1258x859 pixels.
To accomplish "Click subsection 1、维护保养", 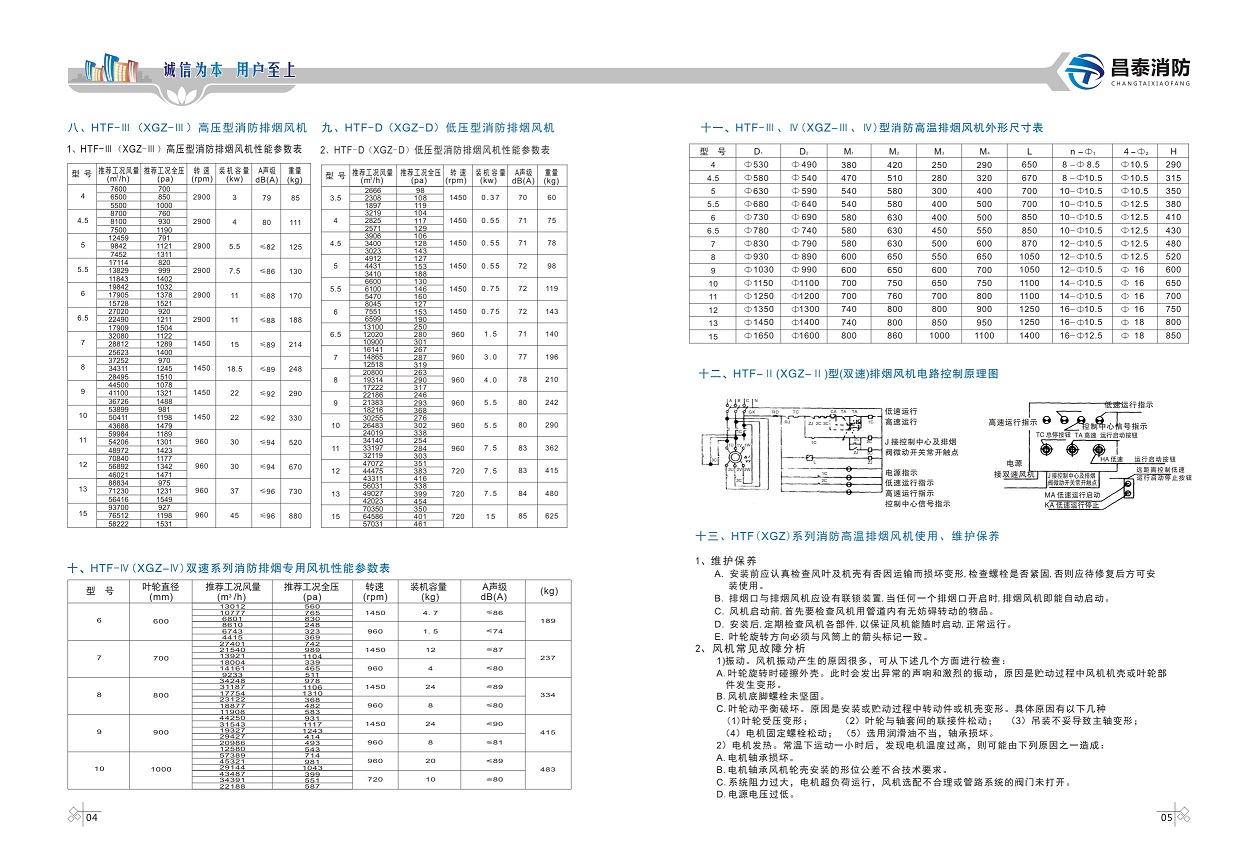I will coord(727,561).
